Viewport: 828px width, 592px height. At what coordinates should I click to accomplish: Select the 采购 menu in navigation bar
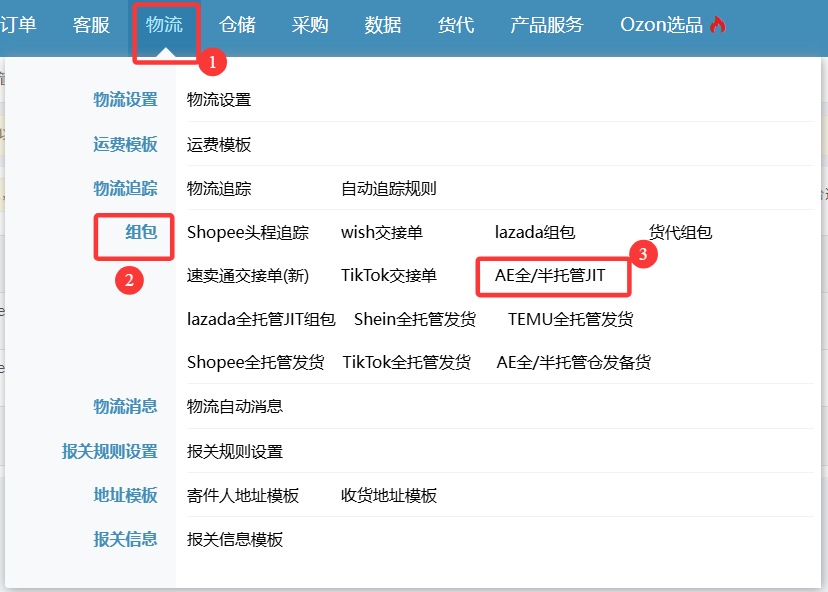pyautogui.click(x=310, y=26)
